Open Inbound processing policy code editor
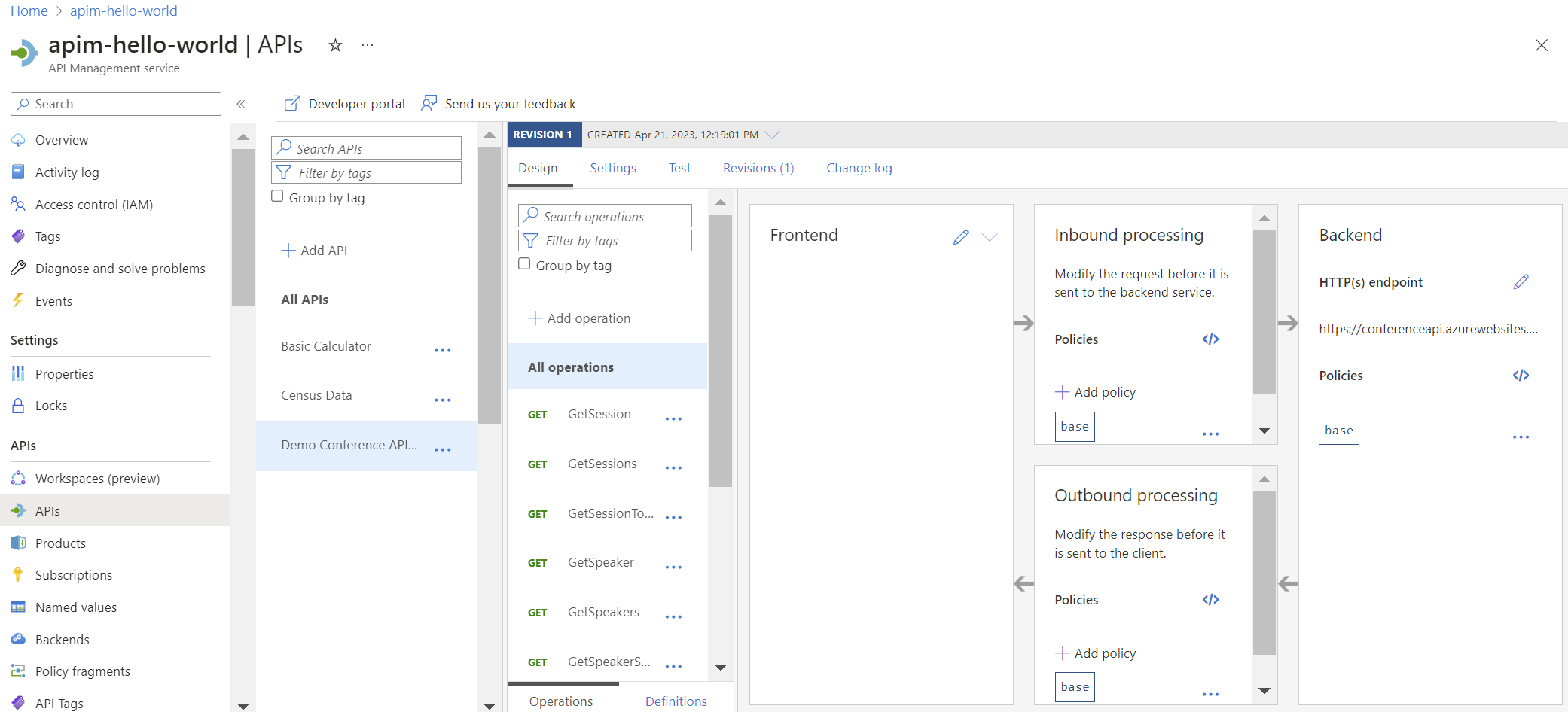The image size is (1568, 712). 1210,339
